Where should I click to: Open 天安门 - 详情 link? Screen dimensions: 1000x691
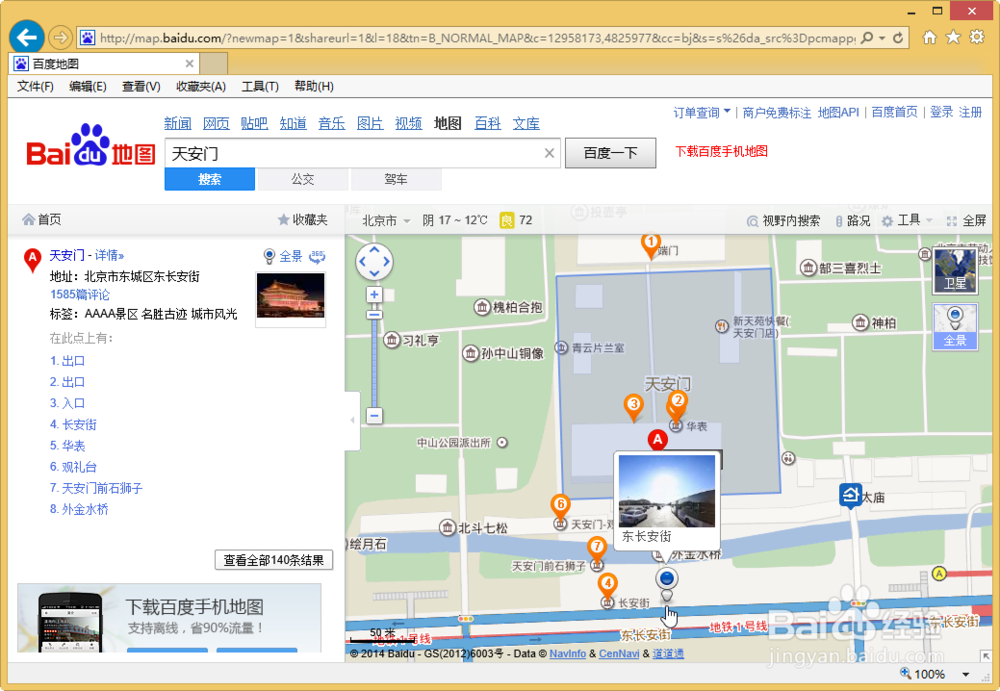87,255
